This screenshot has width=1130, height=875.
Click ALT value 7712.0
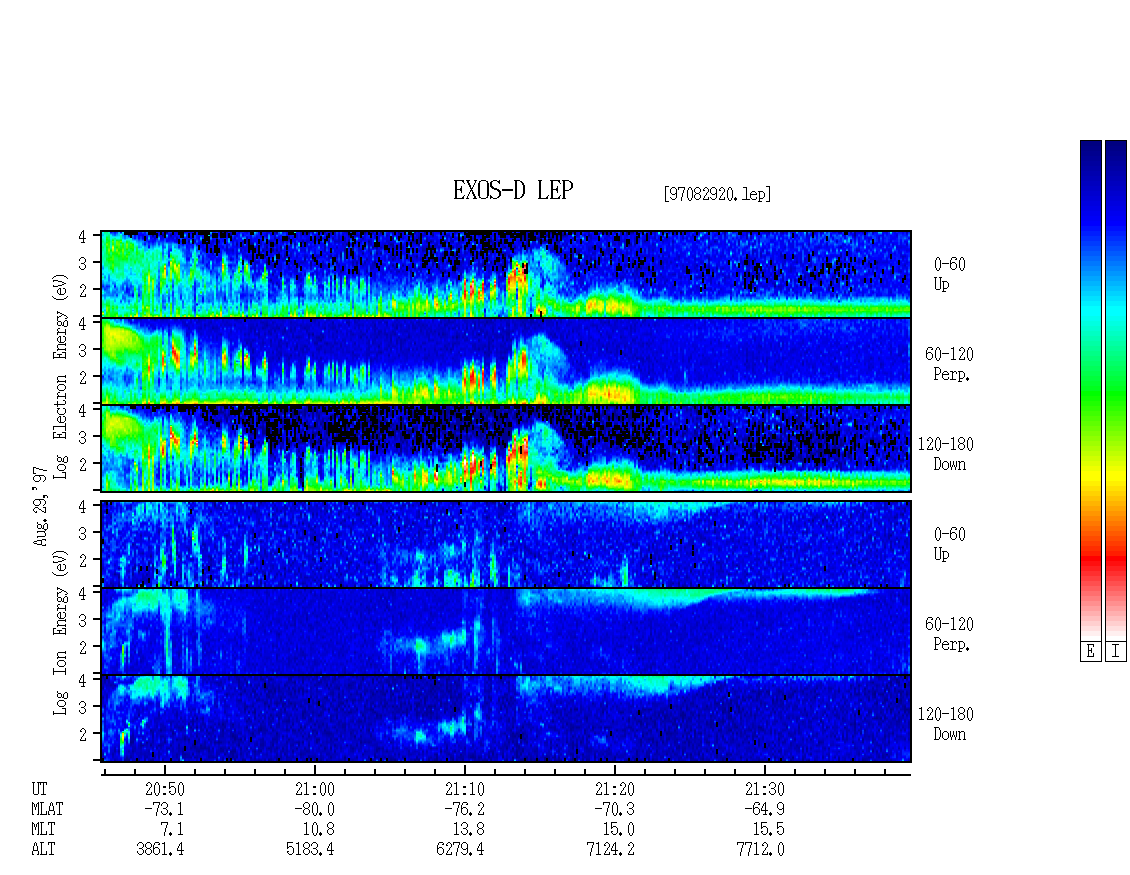pyautogui.click(x=760, y=850)
